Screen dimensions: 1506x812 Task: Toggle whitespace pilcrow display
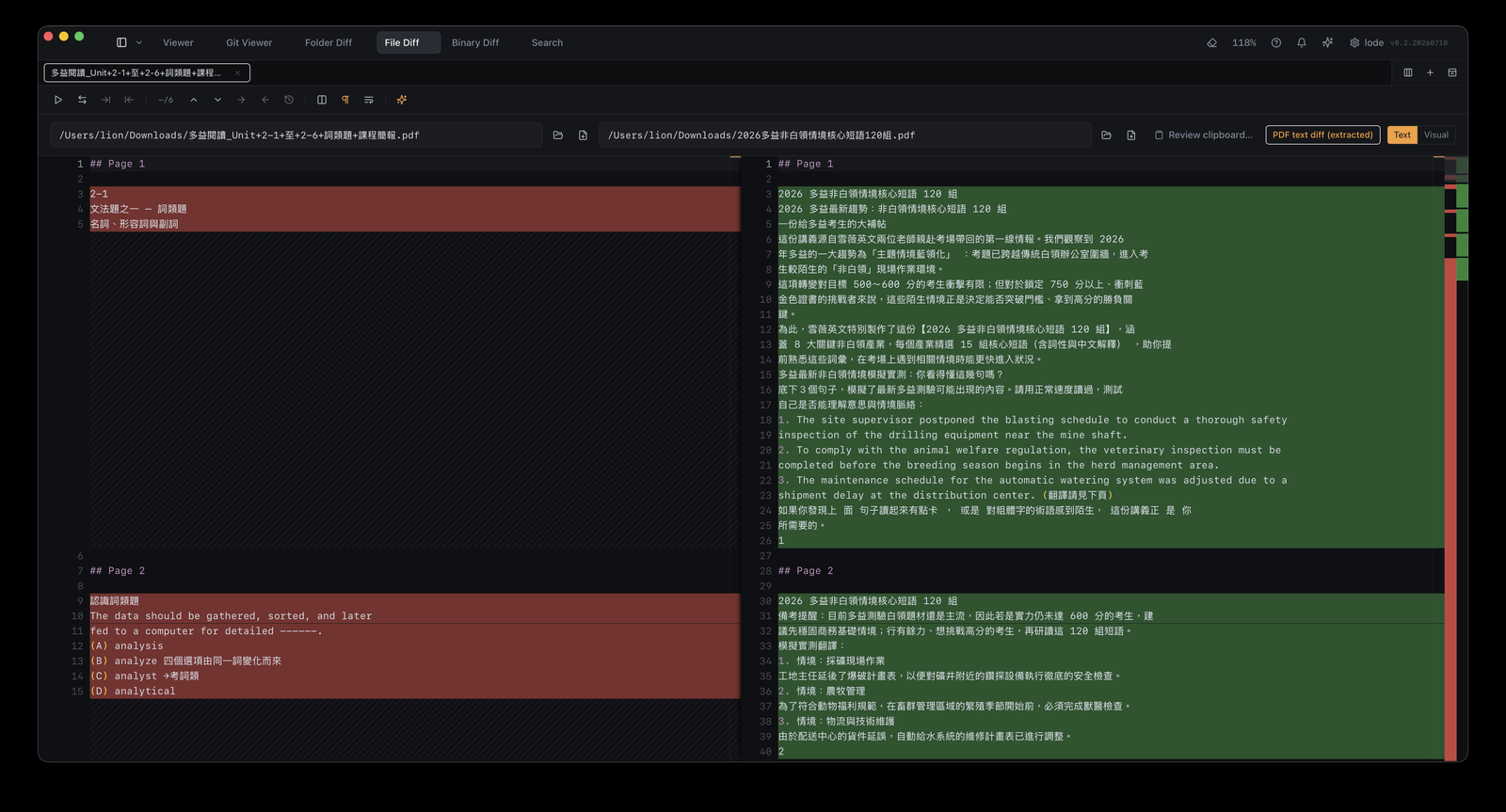pyautogui.click(x=345, y=100)
